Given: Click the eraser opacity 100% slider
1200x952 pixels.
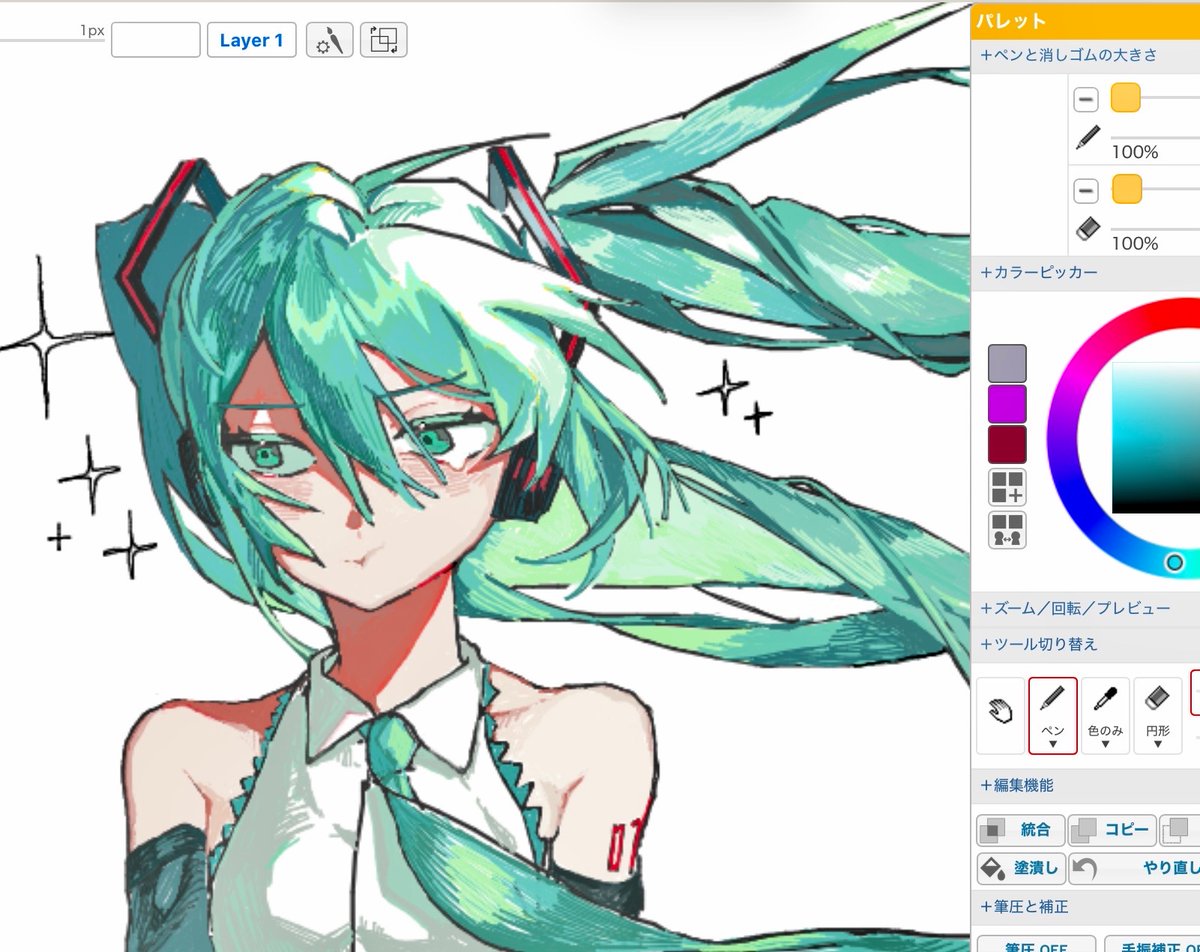Looking at the screenshot, I should pos(1155,229).
